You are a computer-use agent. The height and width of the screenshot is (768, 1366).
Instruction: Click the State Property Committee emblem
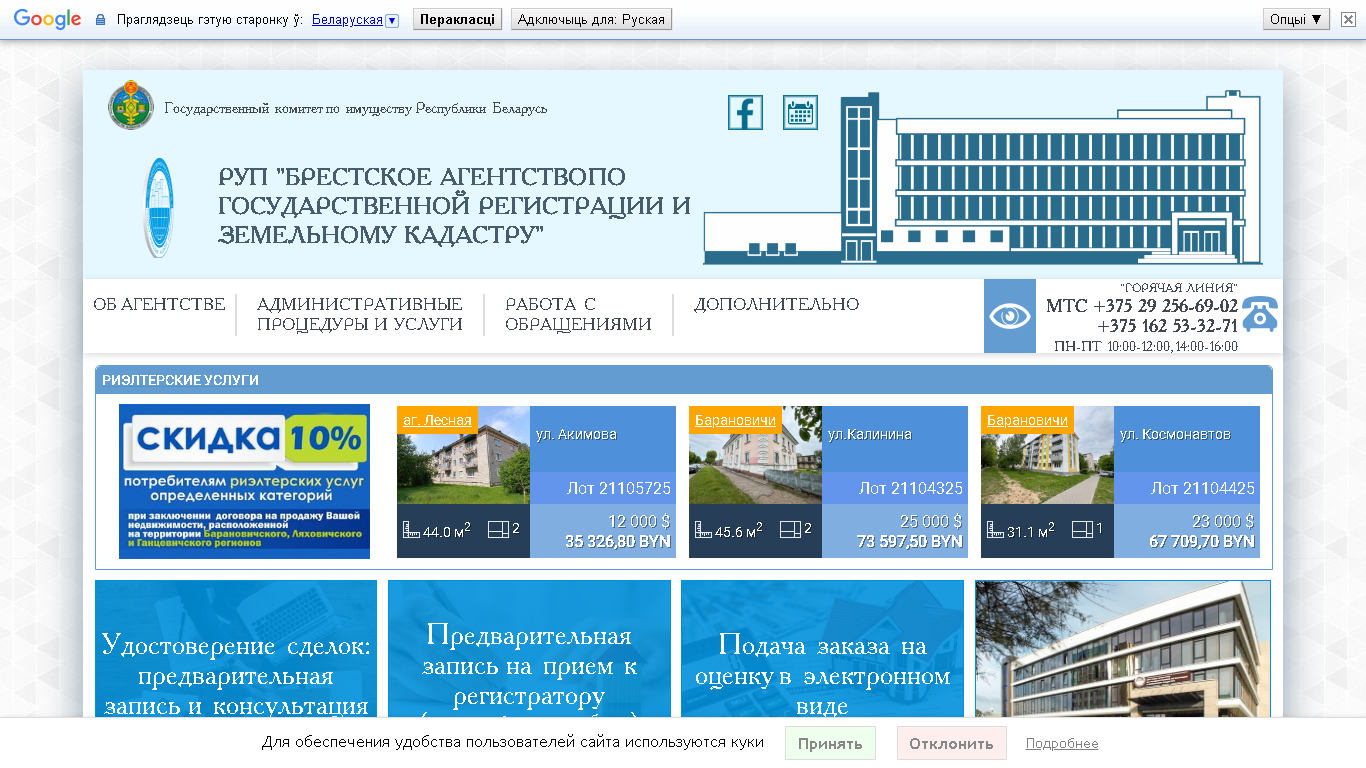[x=131, y=106]
